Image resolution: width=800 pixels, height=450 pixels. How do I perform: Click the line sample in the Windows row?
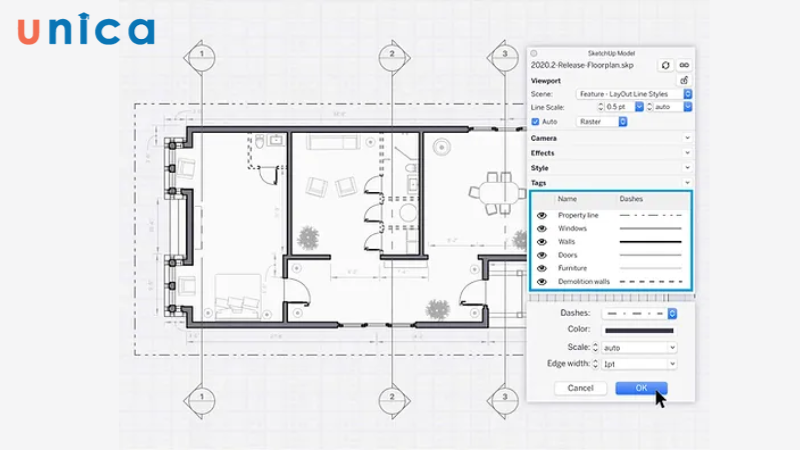pos(651,229)
